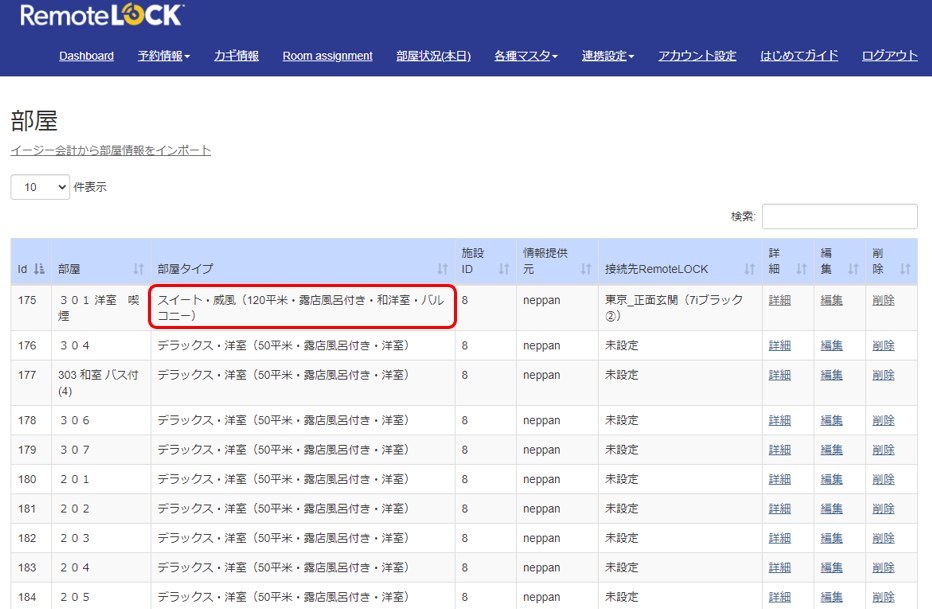Open 編集 for room Id 181
932x609 pixels.
click(832, 509)
